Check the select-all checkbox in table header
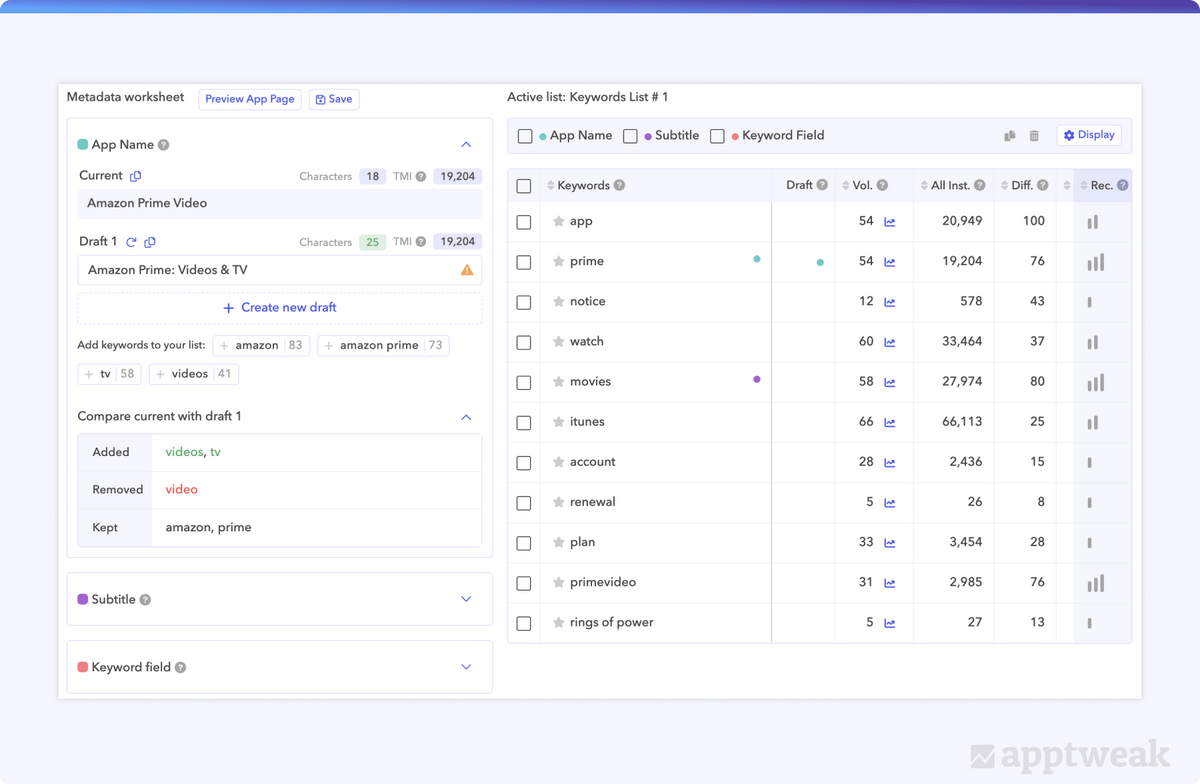 (x=524, y=186)
